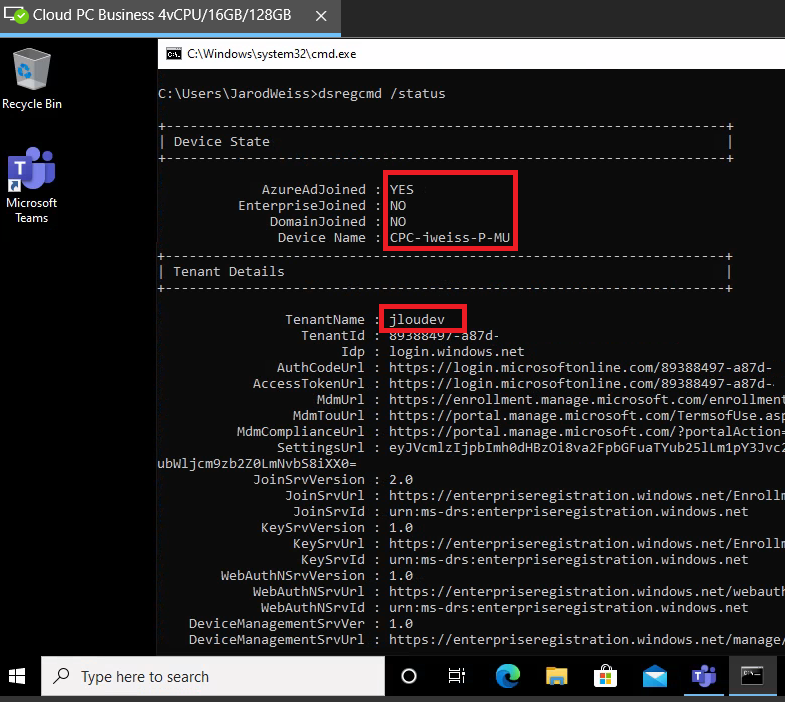Click the DomainJoined 'NO' value
Image resolution: width=785 pixels, height=702 pixels.
pos(398,222)
